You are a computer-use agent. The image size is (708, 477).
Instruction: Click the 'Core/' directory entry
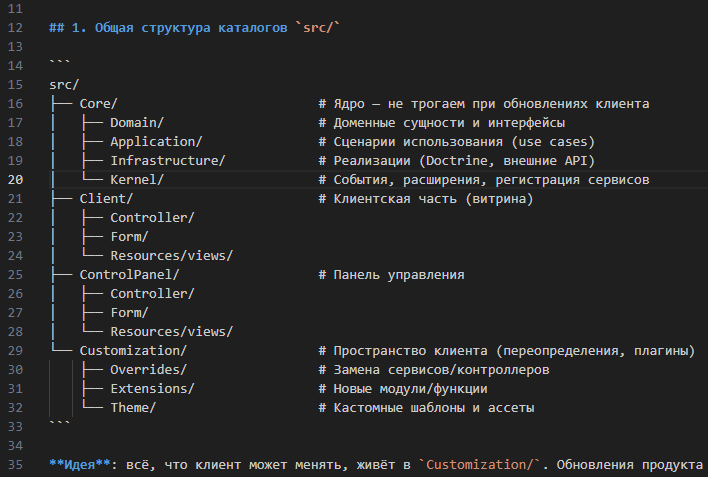click(x=99, y=104)
